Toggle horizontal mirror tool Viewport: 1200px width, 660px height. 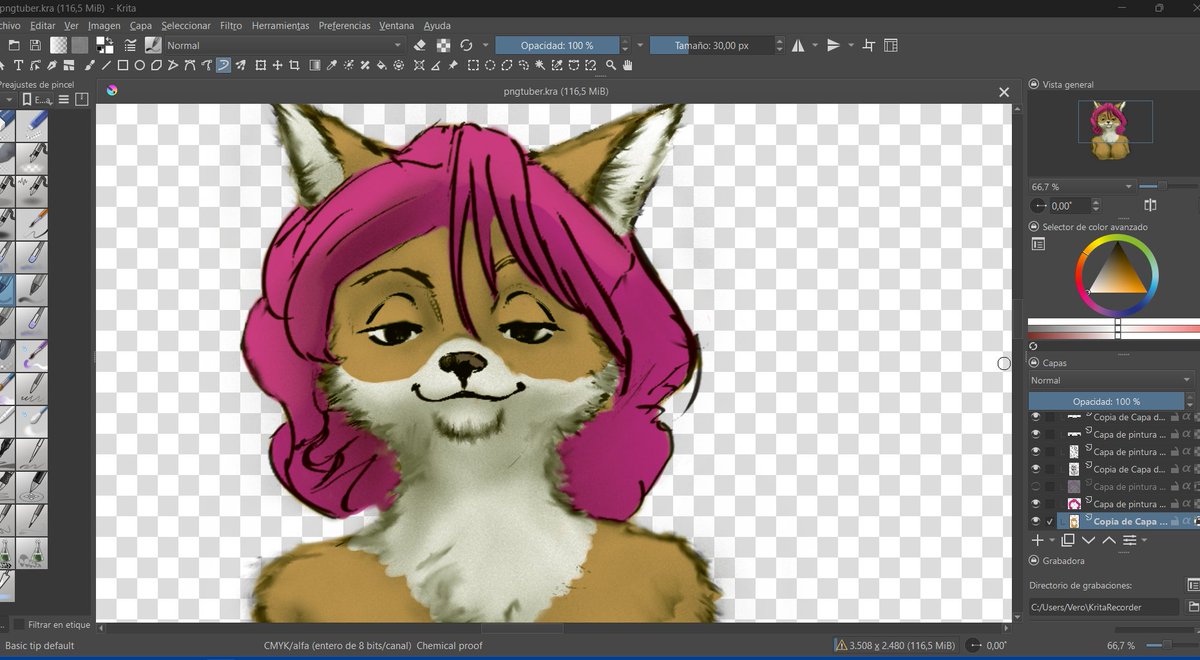tap(798, 45)
